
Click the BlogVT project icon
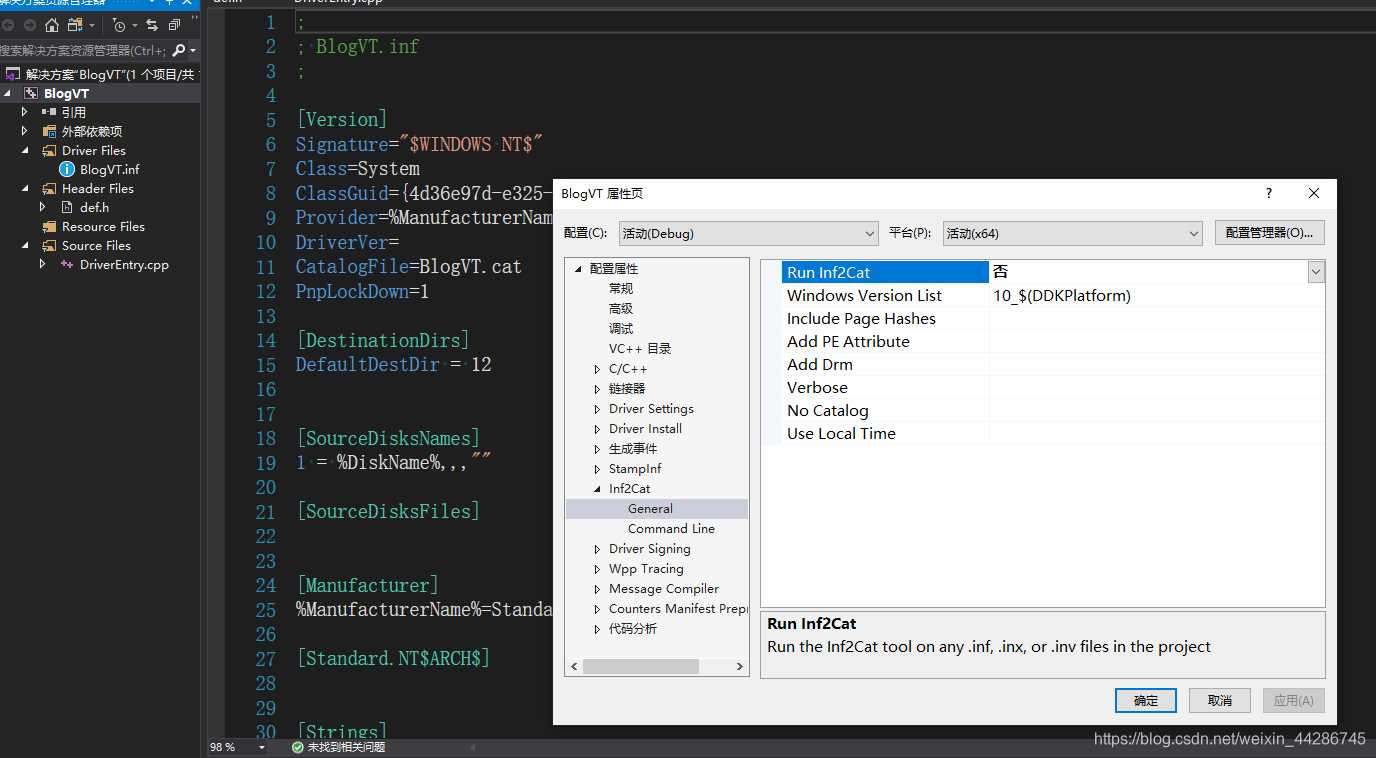point(31,93)
